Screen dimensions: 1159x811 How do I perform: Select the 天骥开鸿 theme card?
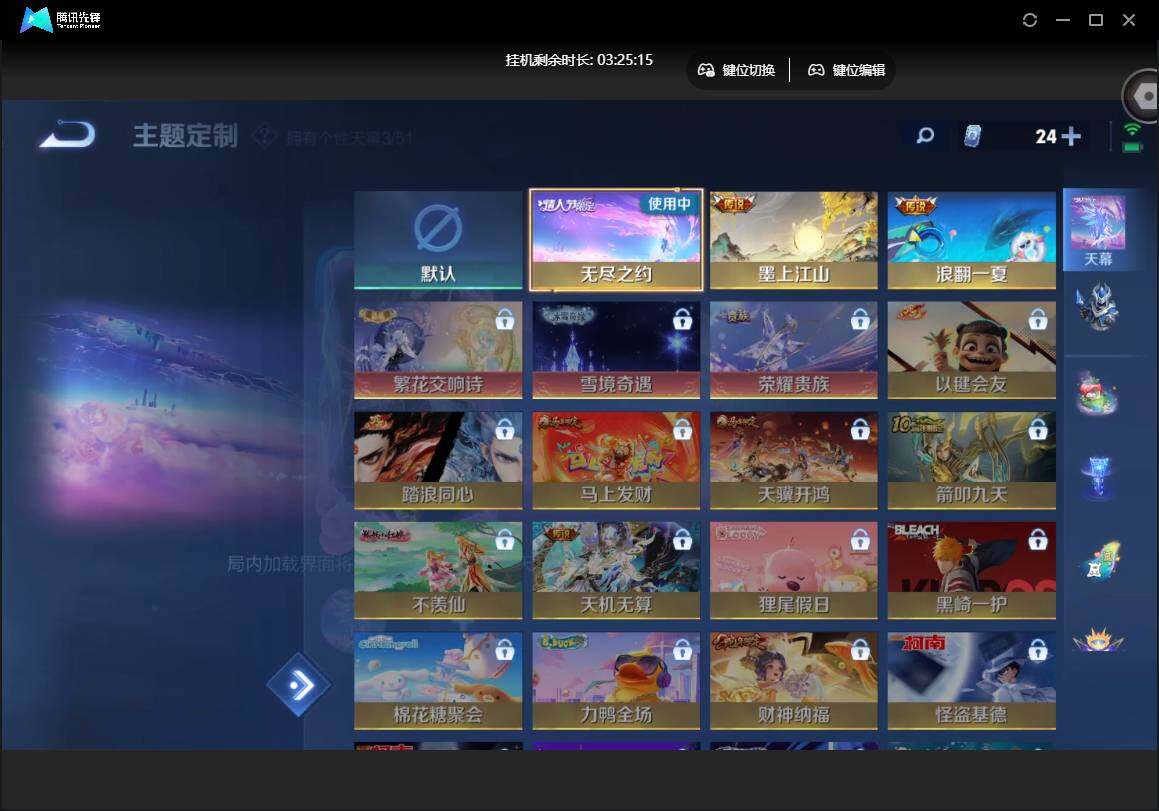794,461
